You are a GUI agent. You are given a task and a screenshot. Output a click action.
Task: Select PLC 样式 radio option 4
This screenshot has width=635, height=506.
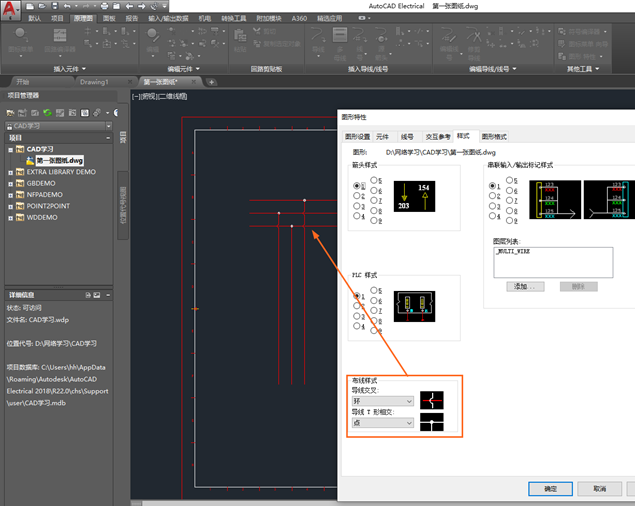coord(357,326)
